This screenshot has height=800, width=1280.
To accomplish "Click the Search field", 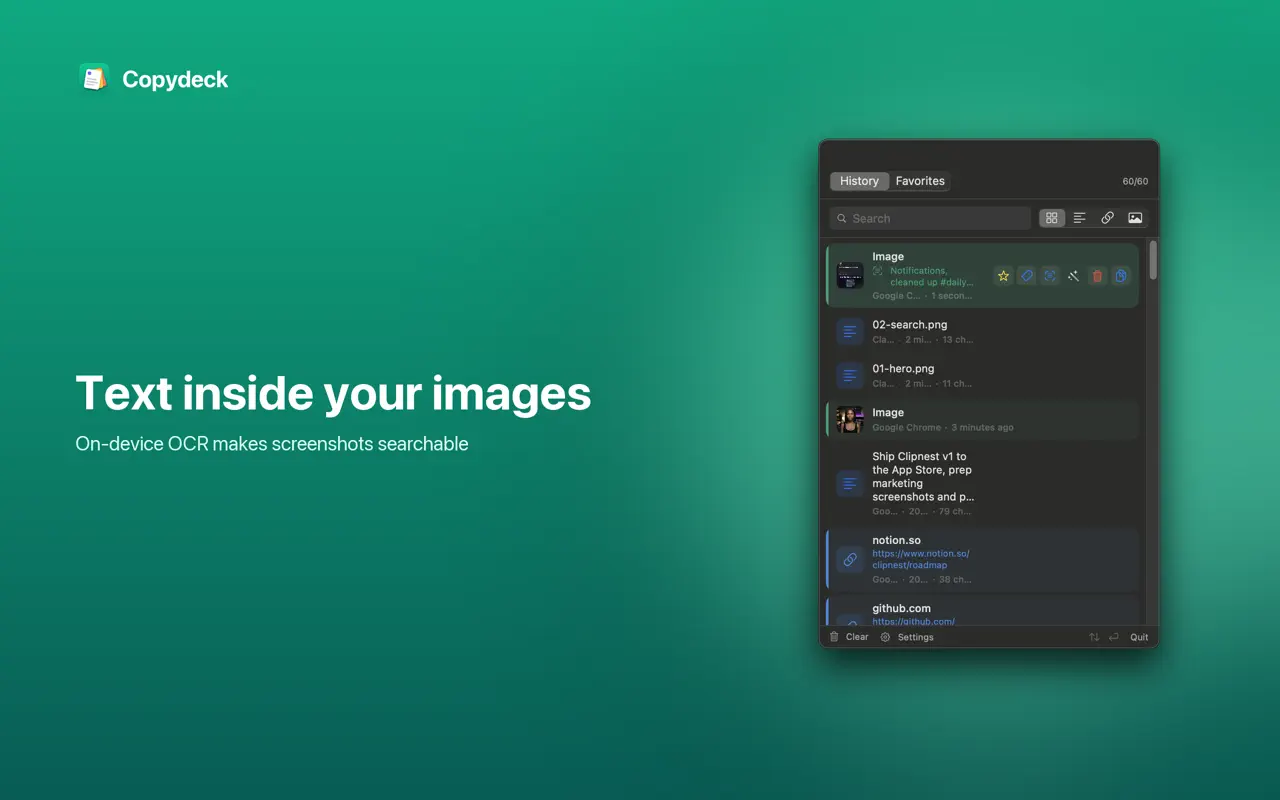I will tap(930, 218).
